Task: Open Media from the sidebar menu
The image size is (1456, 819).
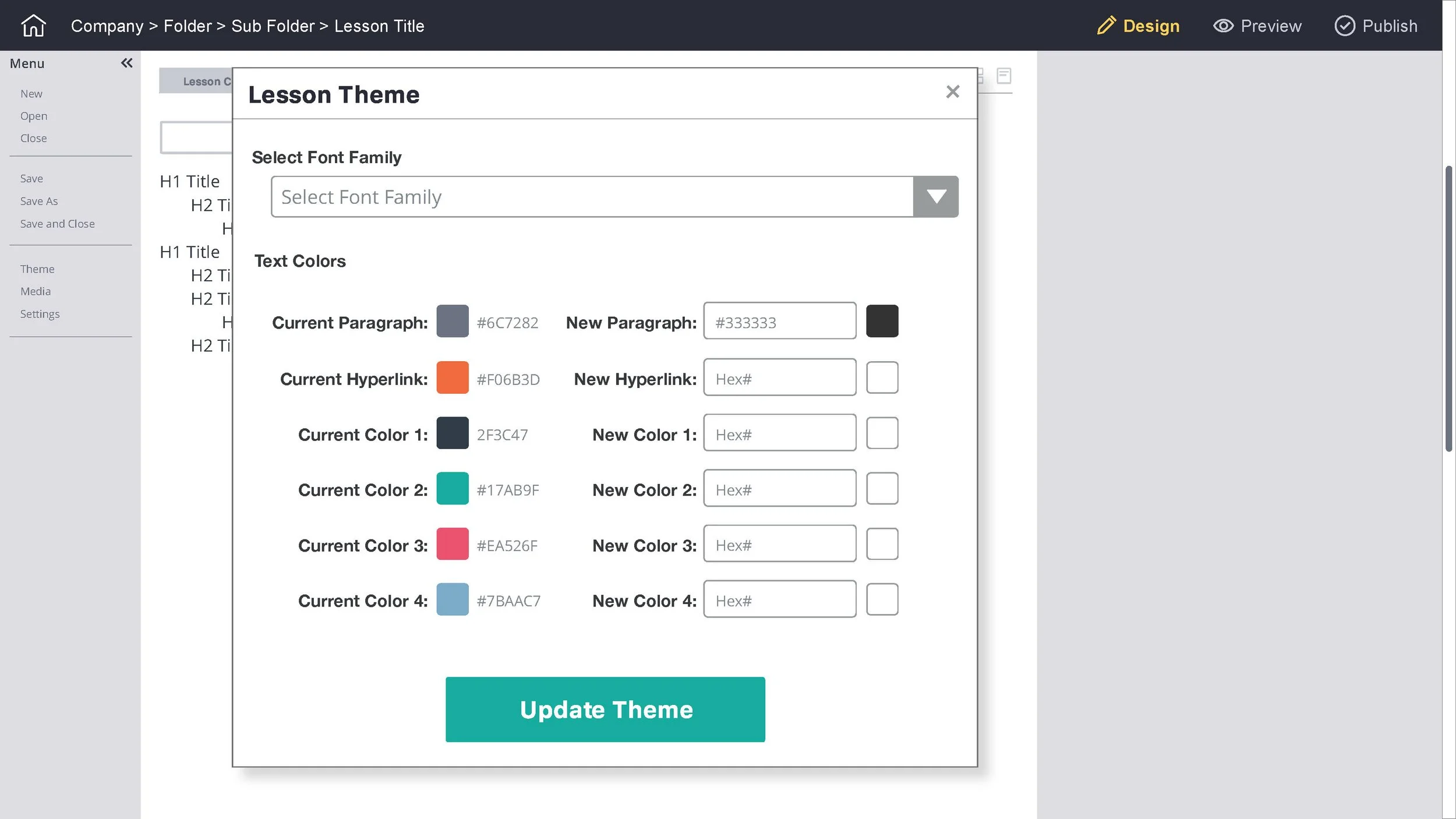Action: [x=36, y=291]
